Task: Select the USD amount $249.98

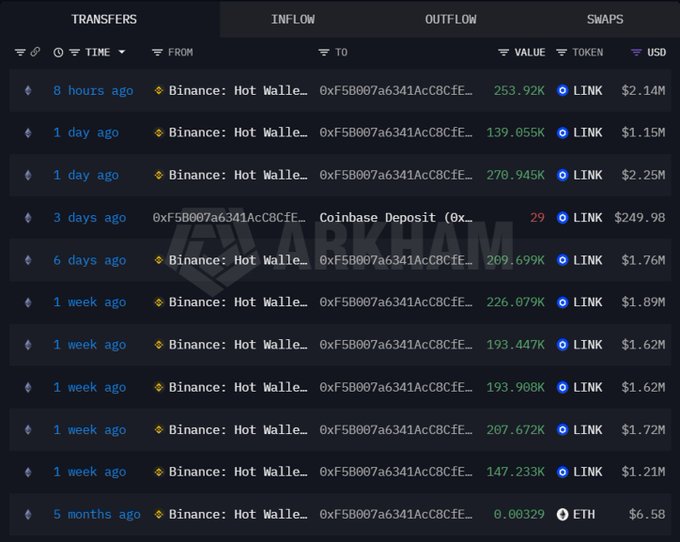Action: (x=640, y=217)
